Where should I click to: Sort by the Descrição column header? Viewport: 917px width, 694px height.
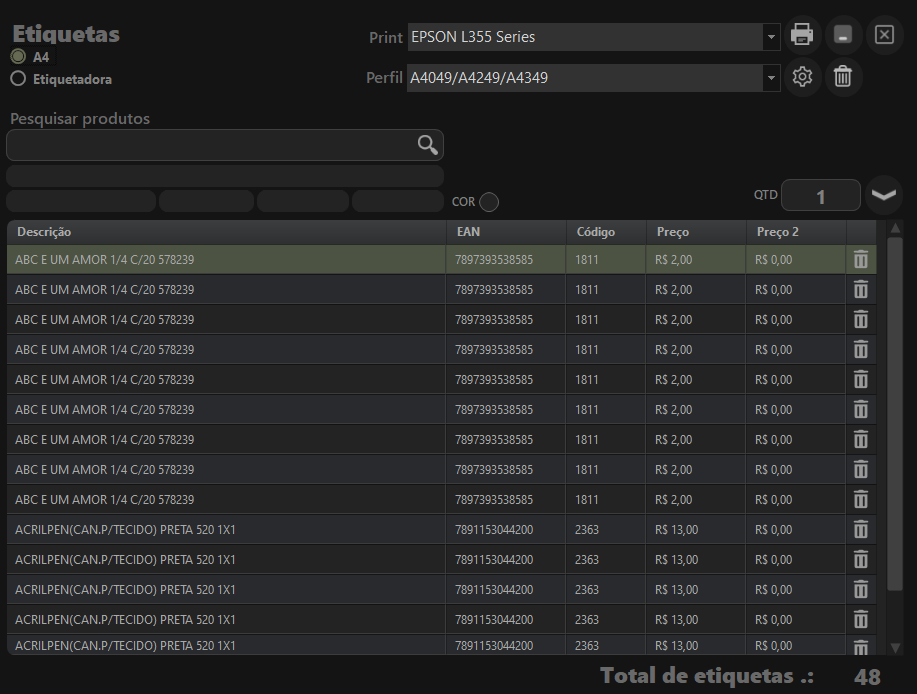[44, 232]
